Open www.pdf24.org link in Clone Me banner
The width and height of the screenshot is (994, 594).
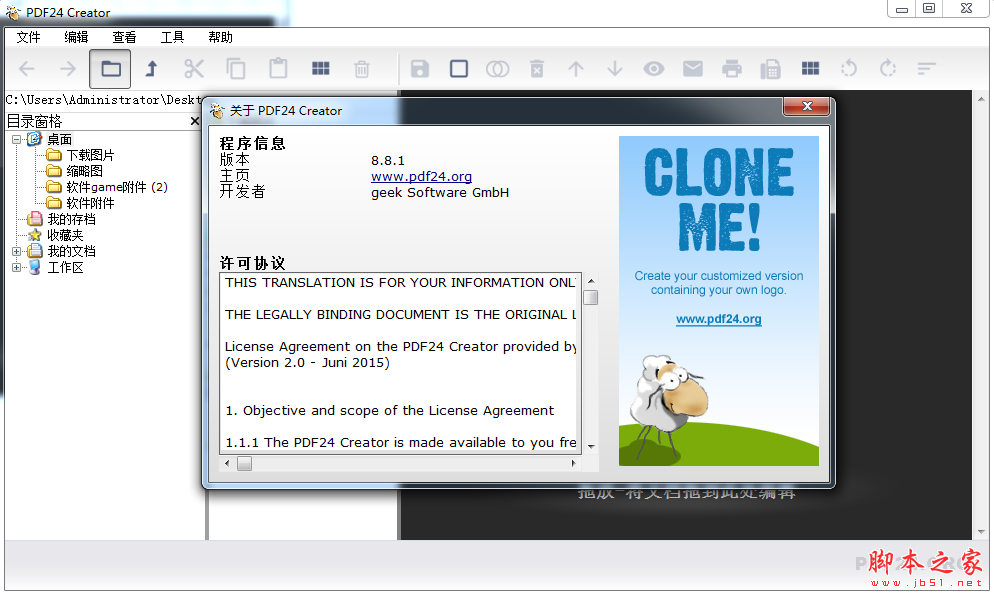coord(719,319)
